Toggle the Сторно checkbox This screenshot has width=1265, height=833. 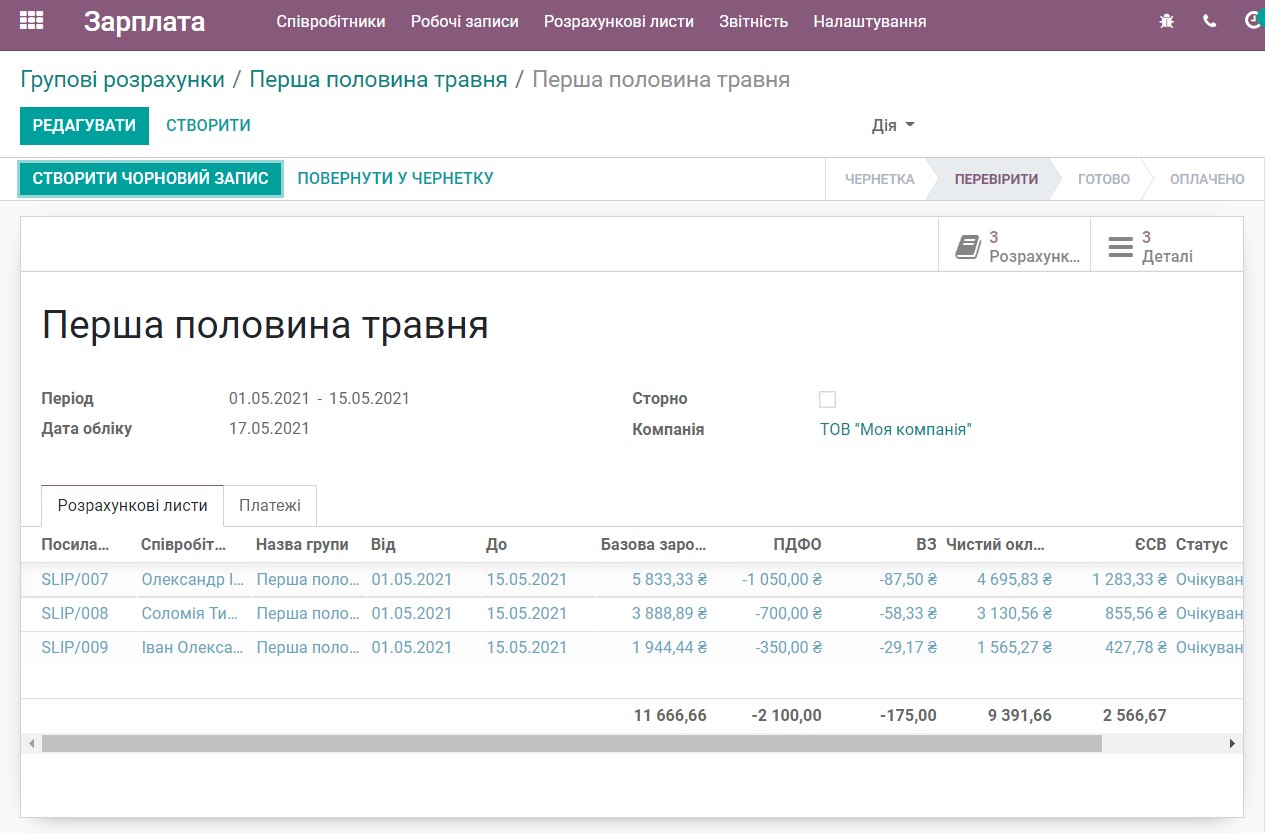coord(827,398)
